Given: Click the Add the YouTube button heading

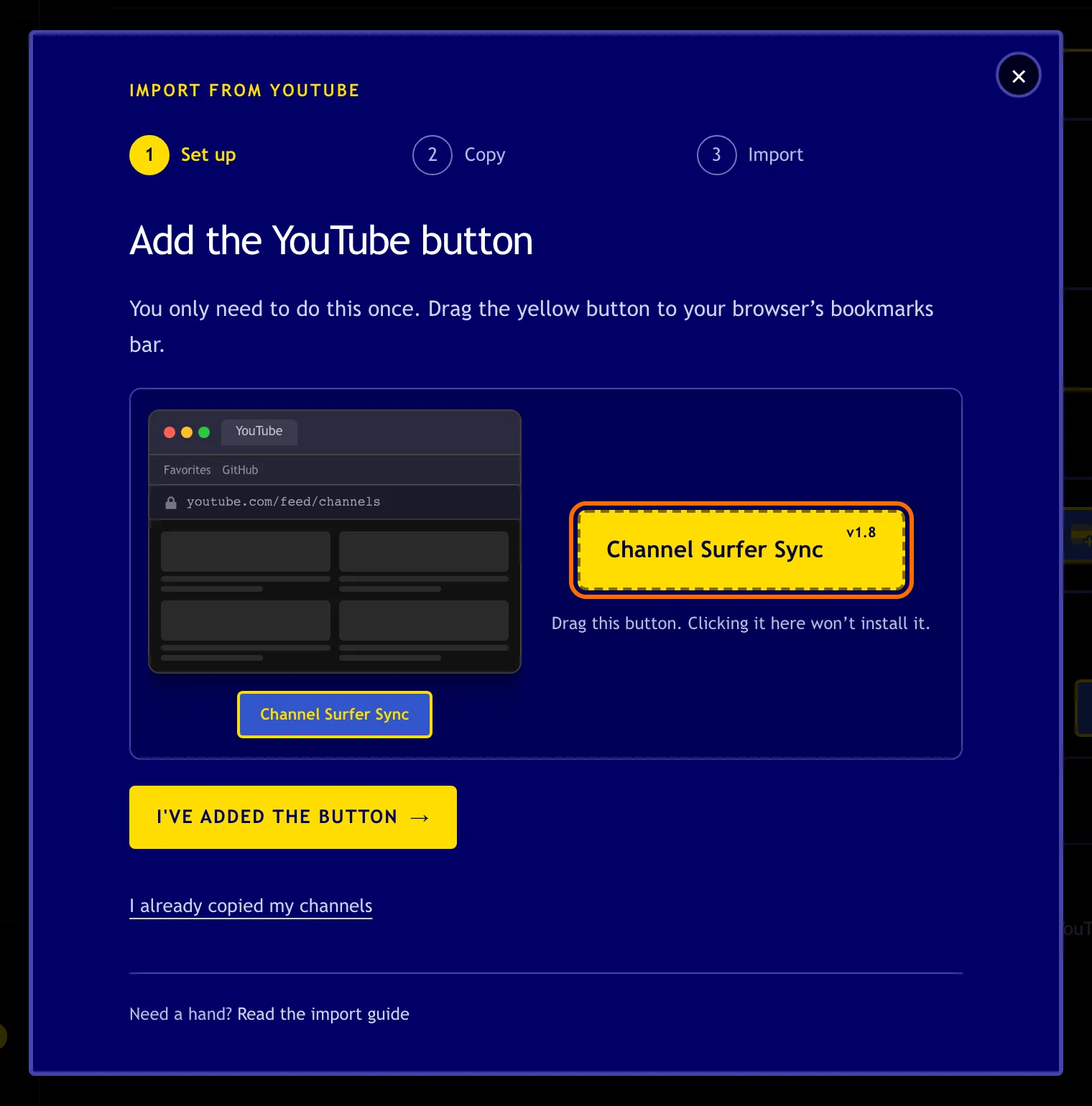Looking at the screenshot, I should pyautogui.click(x=331, y=241).
